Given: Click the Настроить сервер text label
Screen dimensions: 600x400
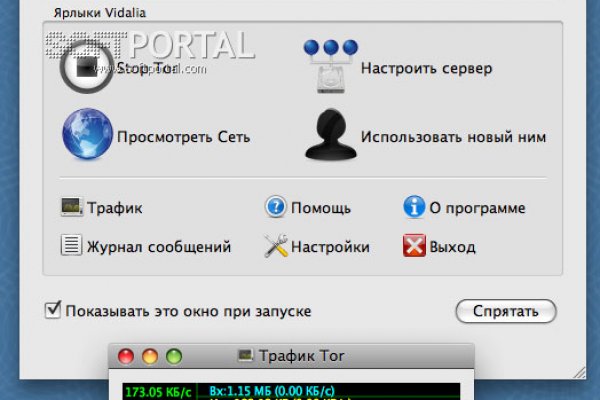Looking at the screenshot, I should [x=426, y=68].
